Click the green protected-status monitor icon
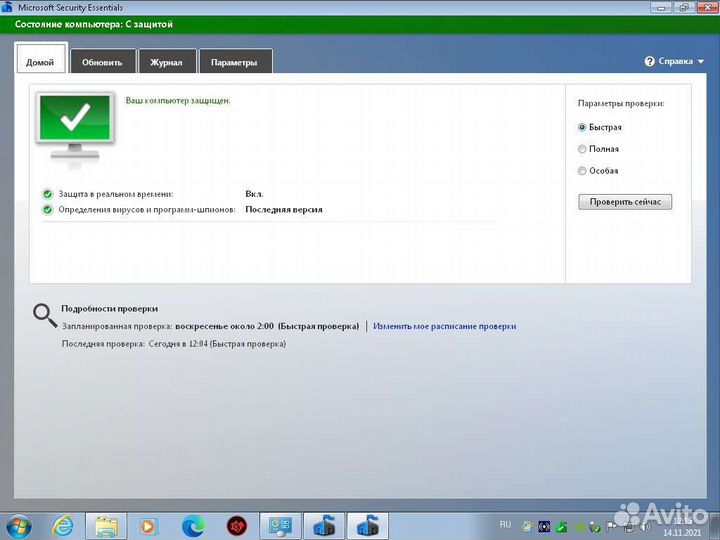 pyautogui.click(x=74, y=125)
